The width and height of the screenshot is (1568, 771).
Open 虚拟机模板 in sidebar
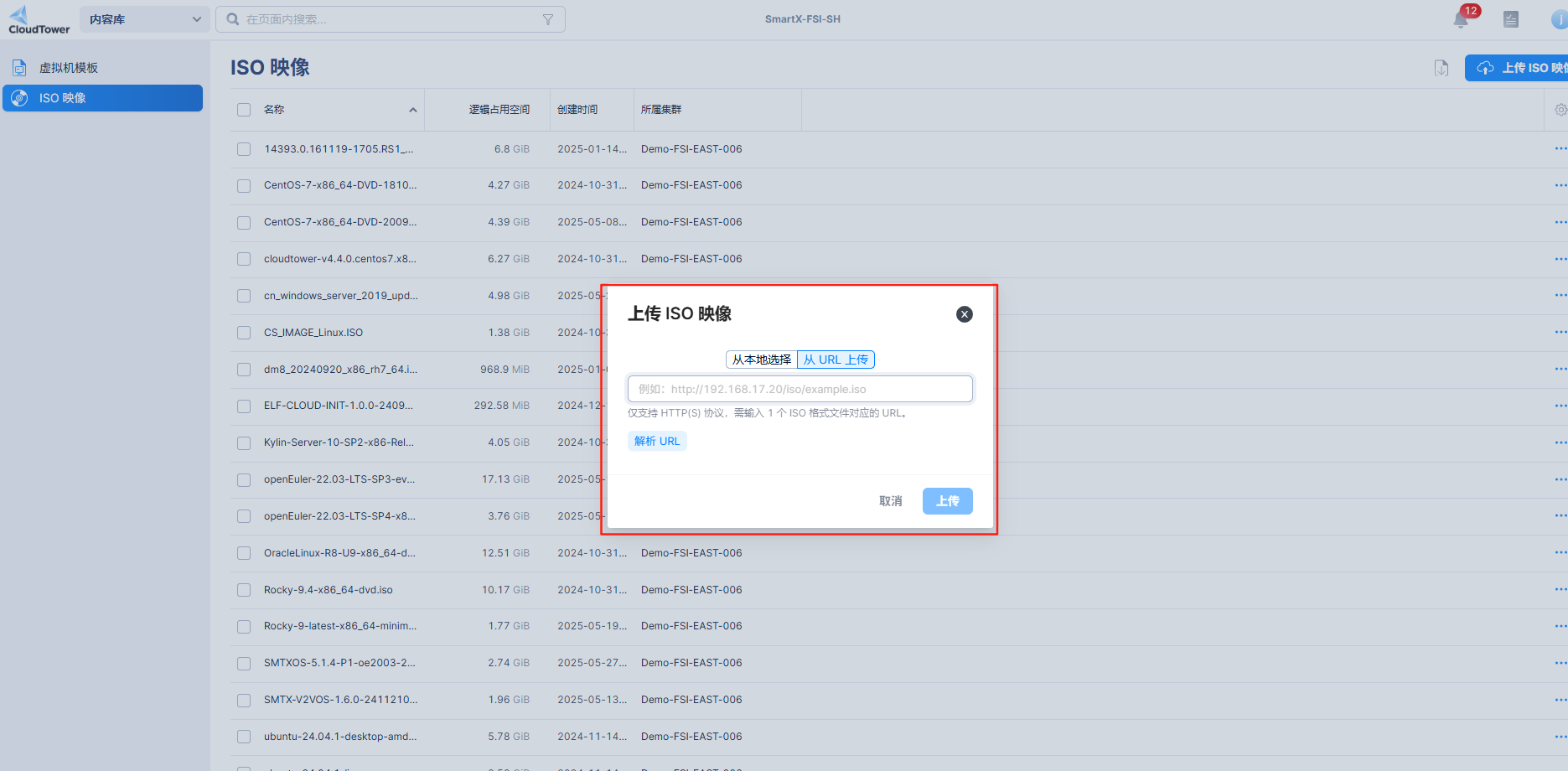click(x=69, y=68)
